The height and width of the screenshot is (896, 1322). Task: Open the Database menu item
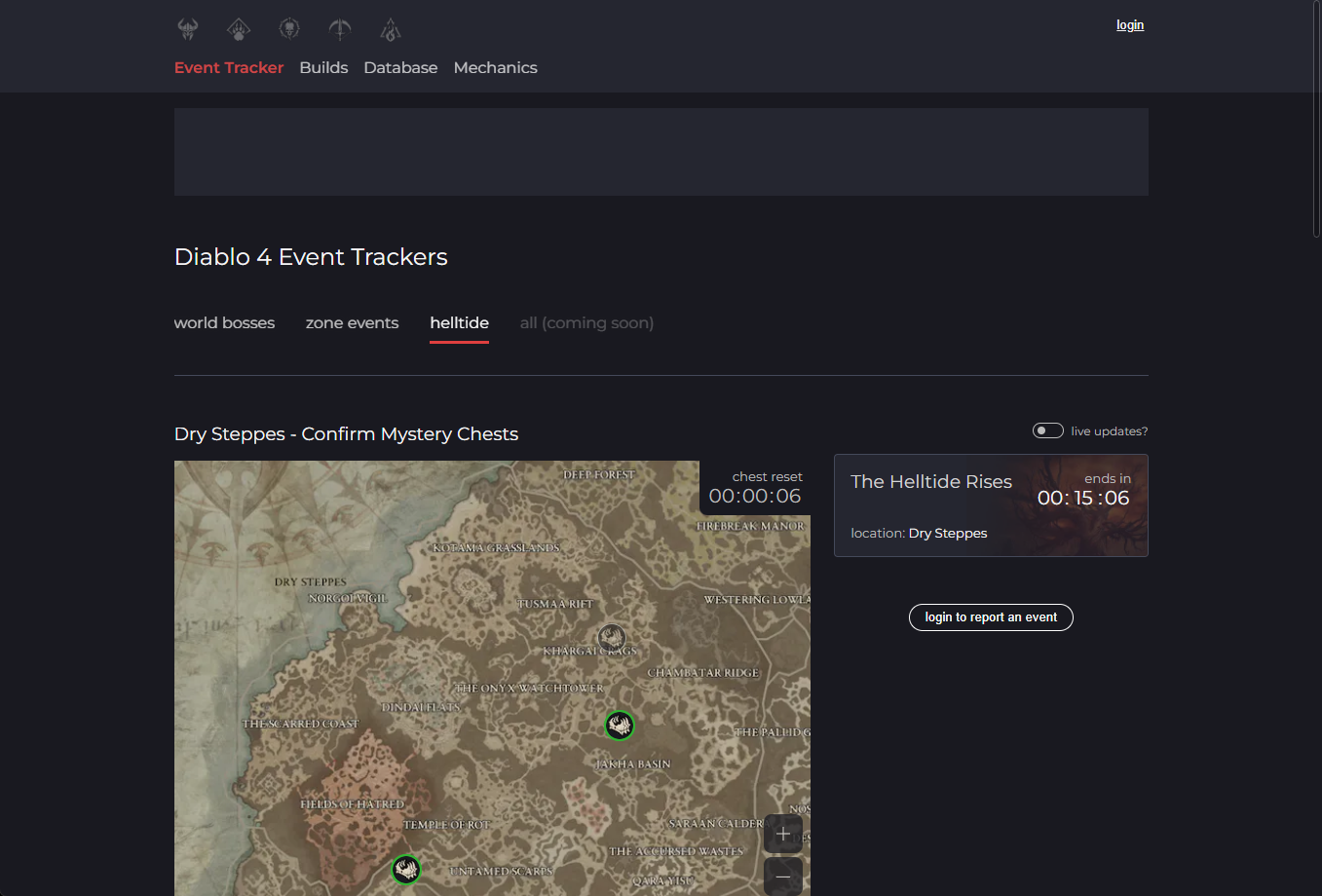pos(400,67)
